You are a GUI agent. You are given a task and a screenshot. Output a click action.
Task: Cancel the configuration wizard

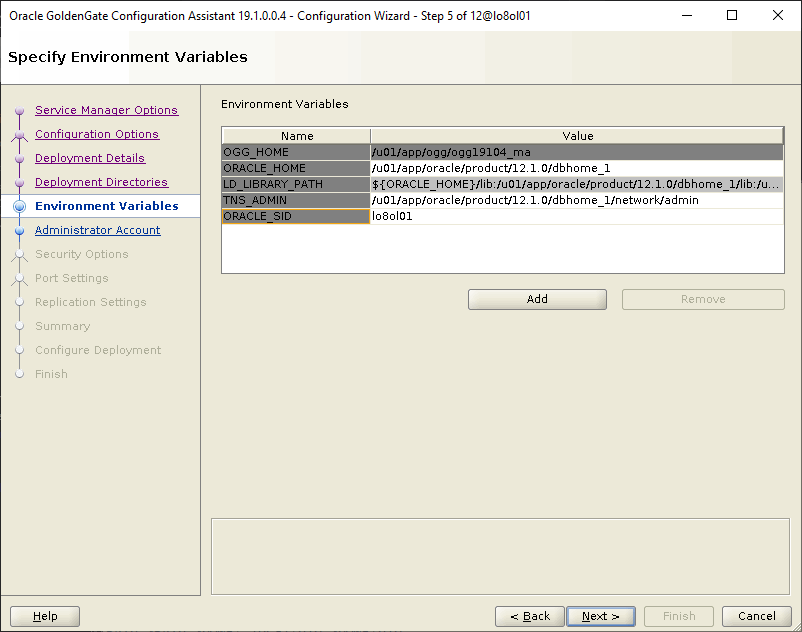click(x=756, y=616)
